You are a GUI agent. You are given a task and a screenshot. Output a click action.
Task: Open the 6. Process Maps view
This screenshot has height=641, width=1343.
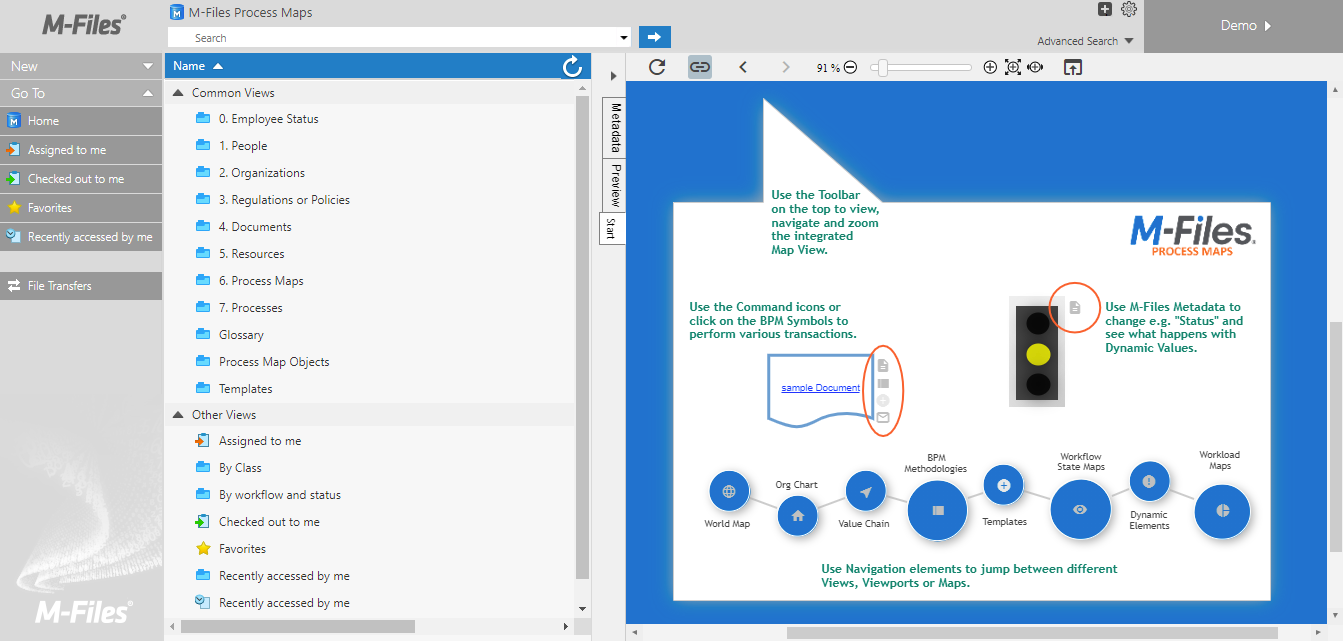point(261,281)
